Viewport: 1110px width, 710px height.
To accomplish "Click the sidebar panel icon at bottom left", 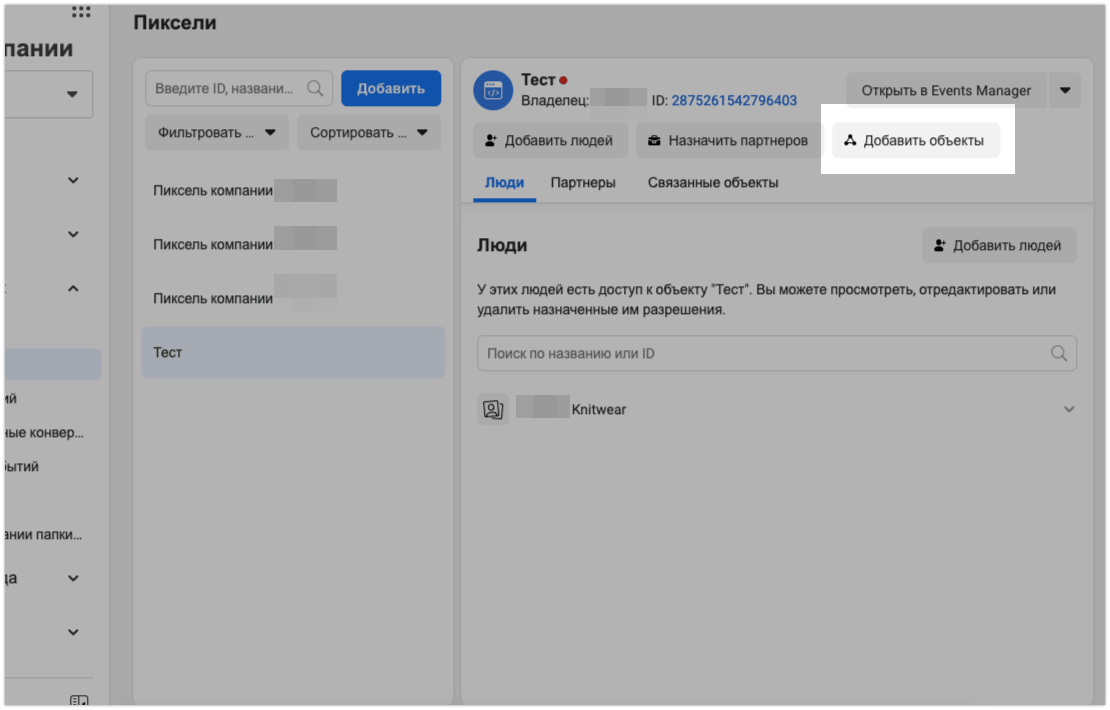I will (80, 701).
